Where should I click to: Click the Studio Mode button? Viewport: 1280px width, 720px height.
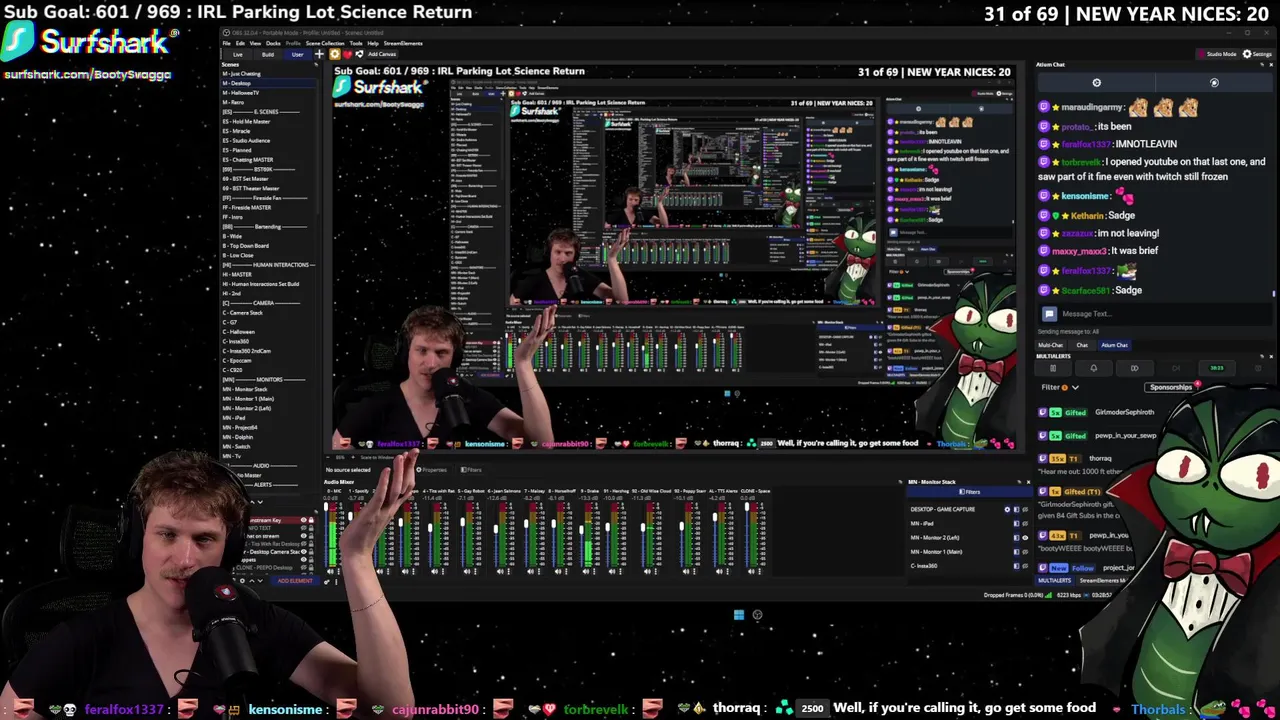pos(1216,53)
